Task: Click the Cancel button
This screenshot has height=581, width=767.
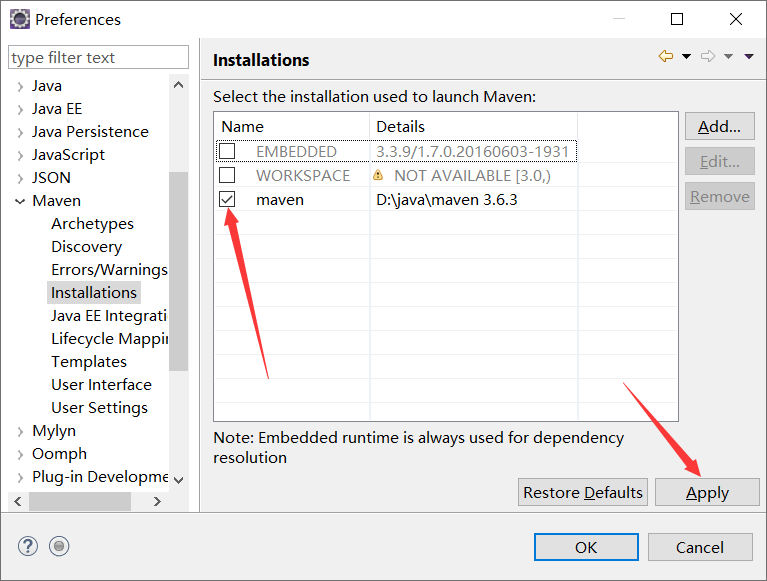Action: (x=700, y=547)
